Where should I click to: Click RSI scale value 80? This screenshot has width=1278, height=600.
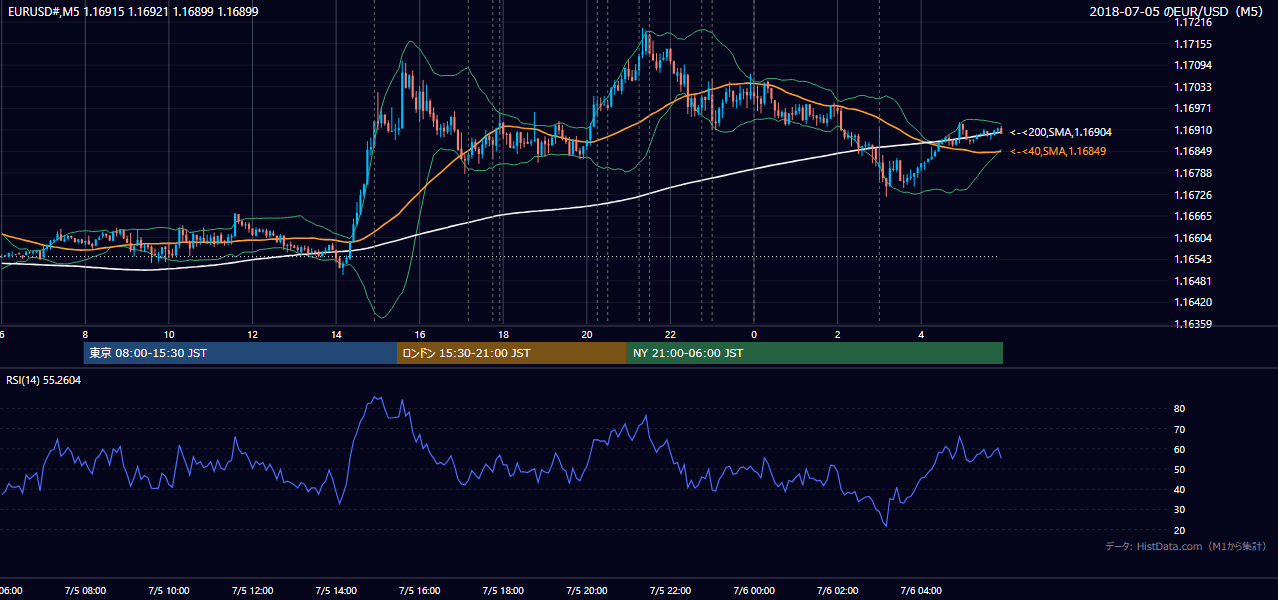pos(1179,409)
